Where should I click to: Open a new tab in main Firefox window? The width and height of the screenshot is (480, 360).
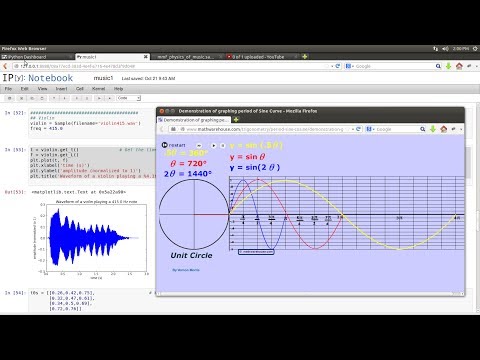click(x=304, y=57)
